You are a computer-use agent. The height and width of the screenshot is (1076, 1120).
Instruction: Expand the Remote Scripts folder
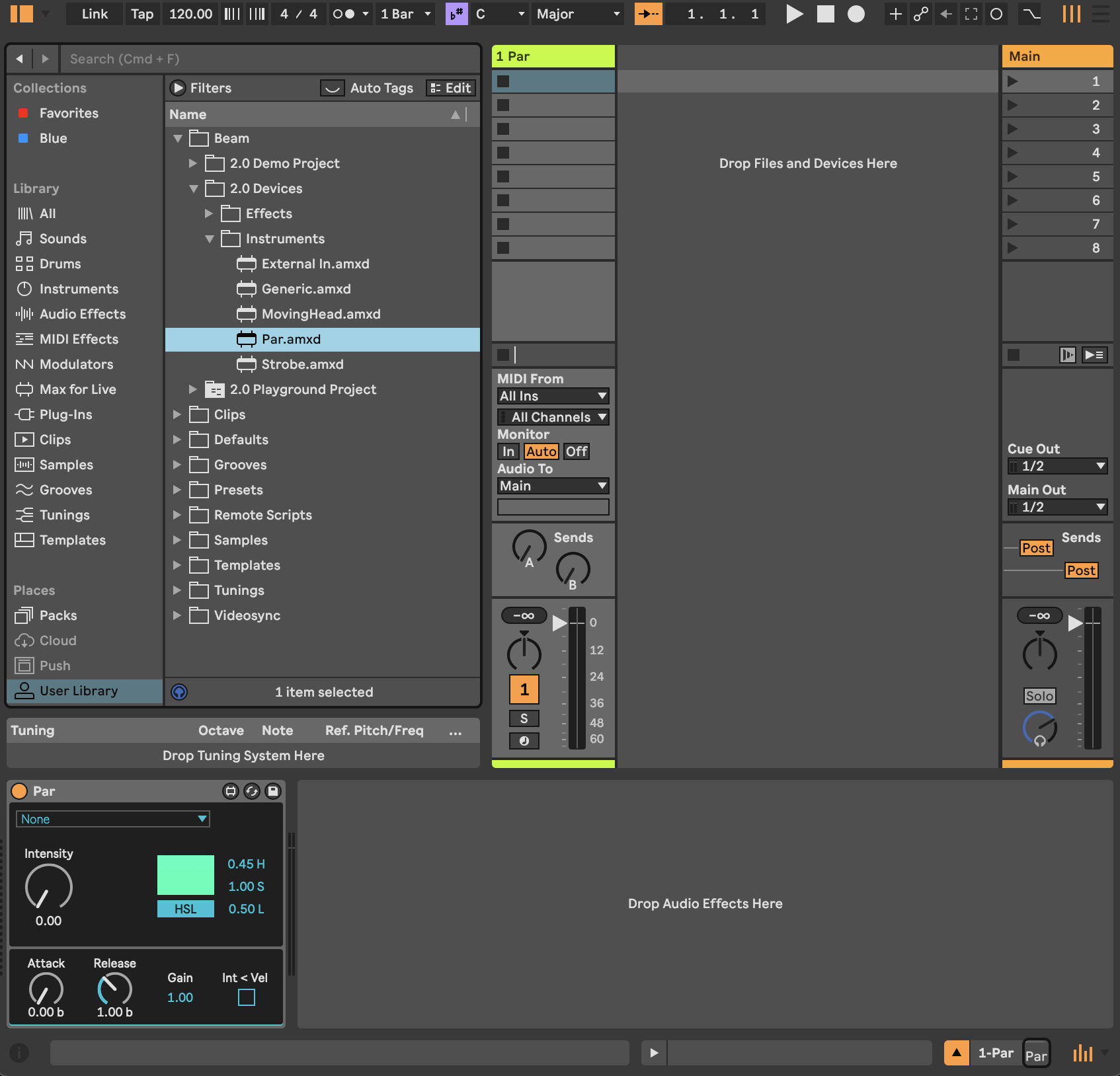tap(177, 515)
